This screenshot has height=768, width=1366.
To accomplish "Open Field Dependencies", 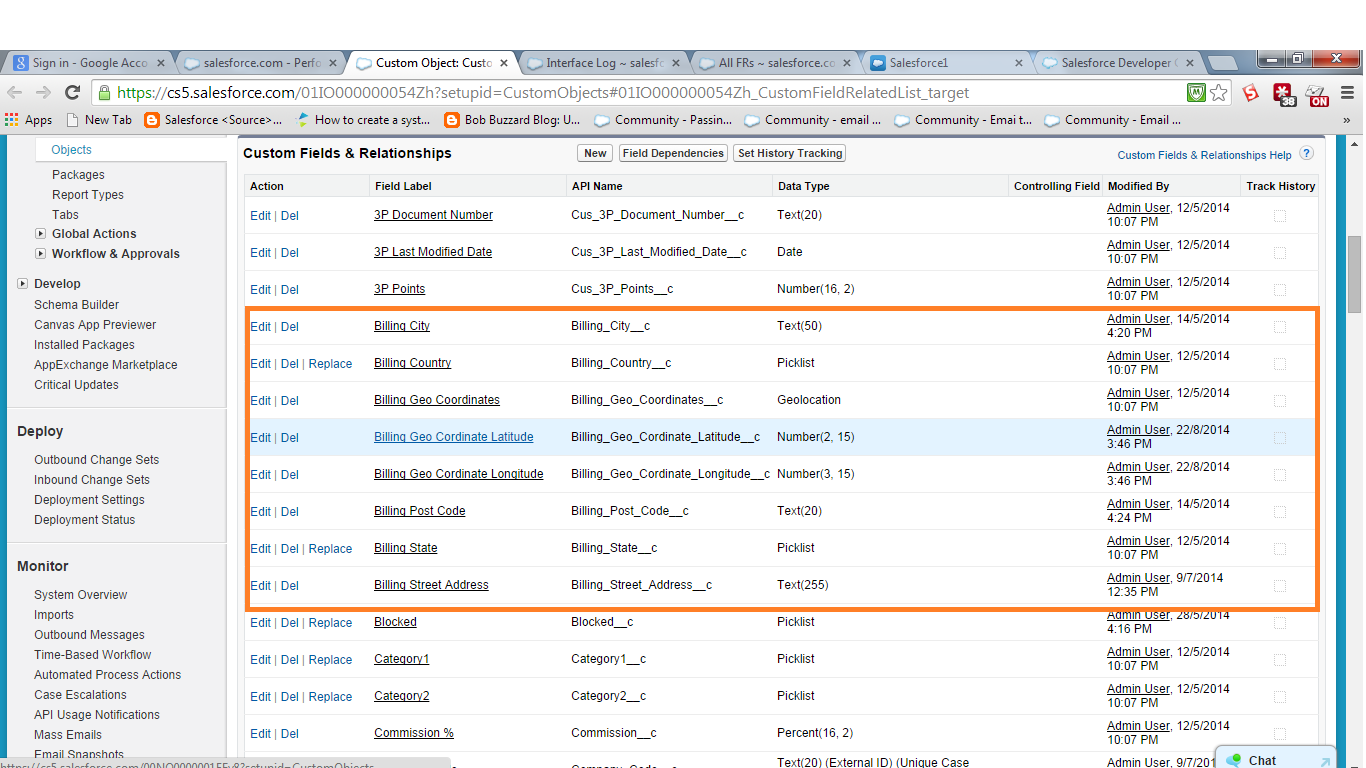I will coord(673,153).
